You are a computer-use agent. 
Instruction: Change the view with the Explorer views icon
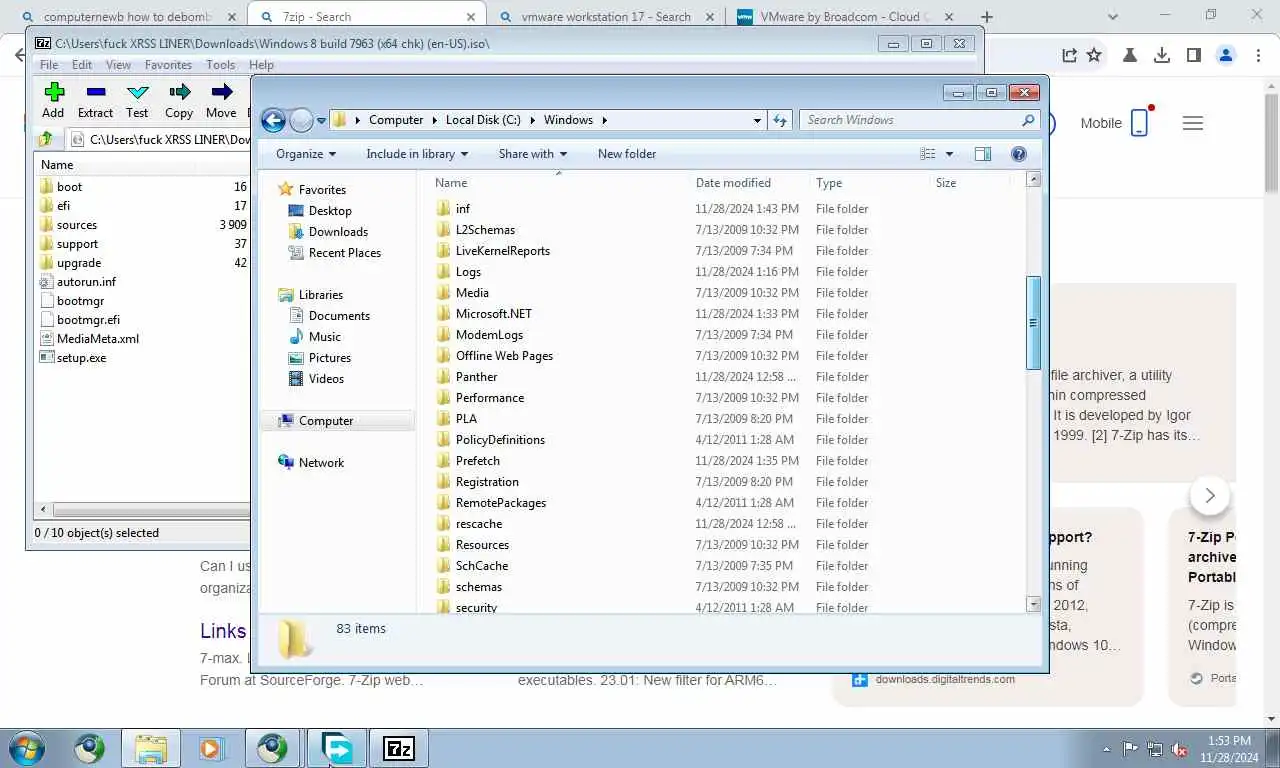pos(928,154)
